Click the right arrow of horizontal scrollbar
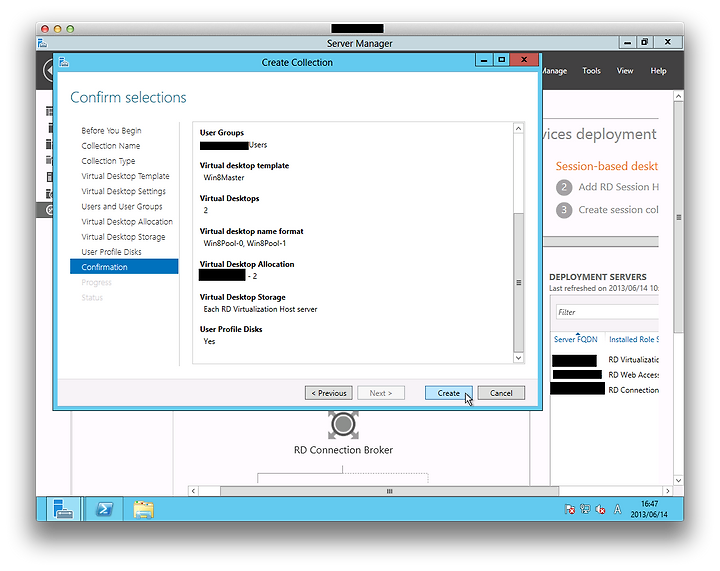 pyautogui.click(x=668, y=491)
